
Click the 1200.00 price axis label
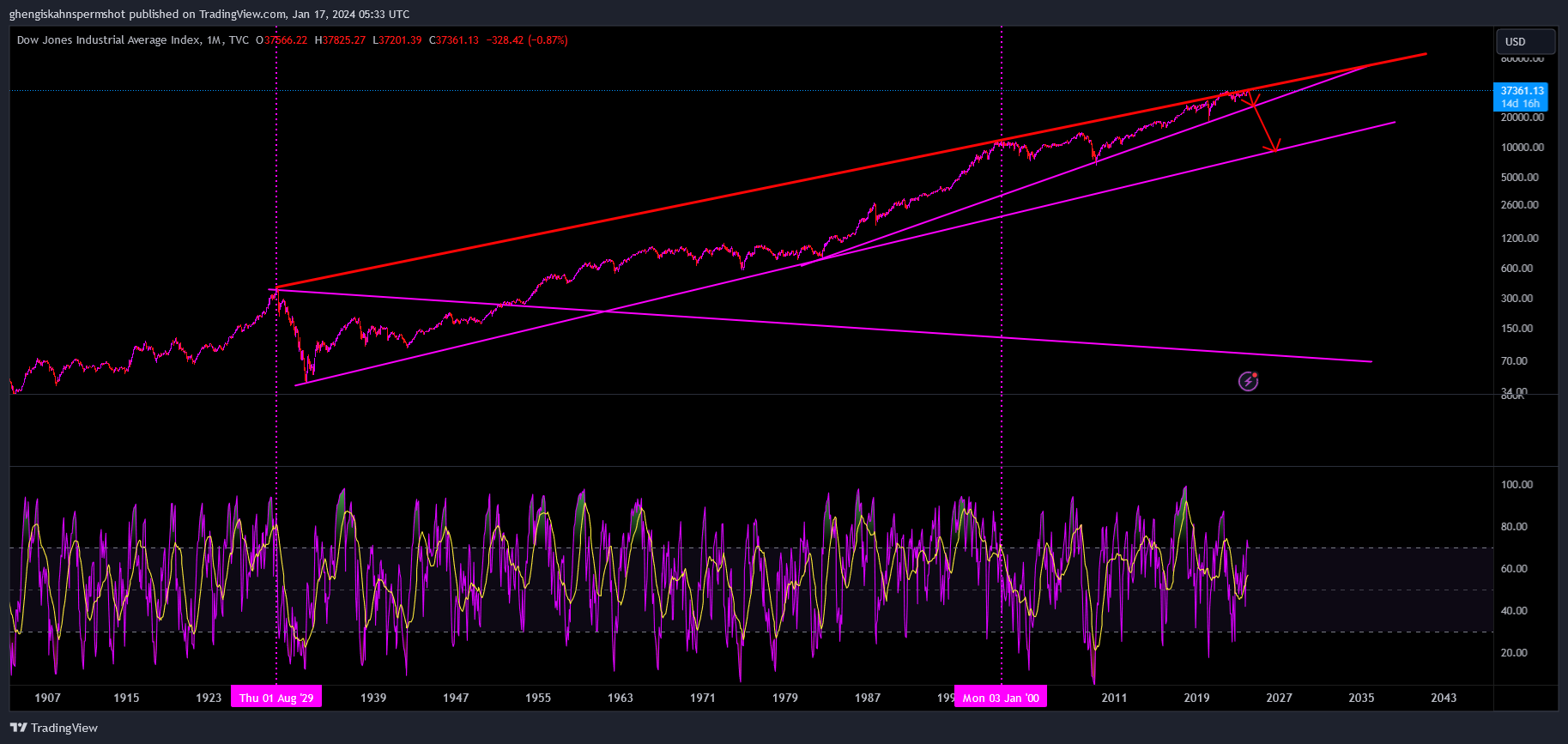point(1519,238)
